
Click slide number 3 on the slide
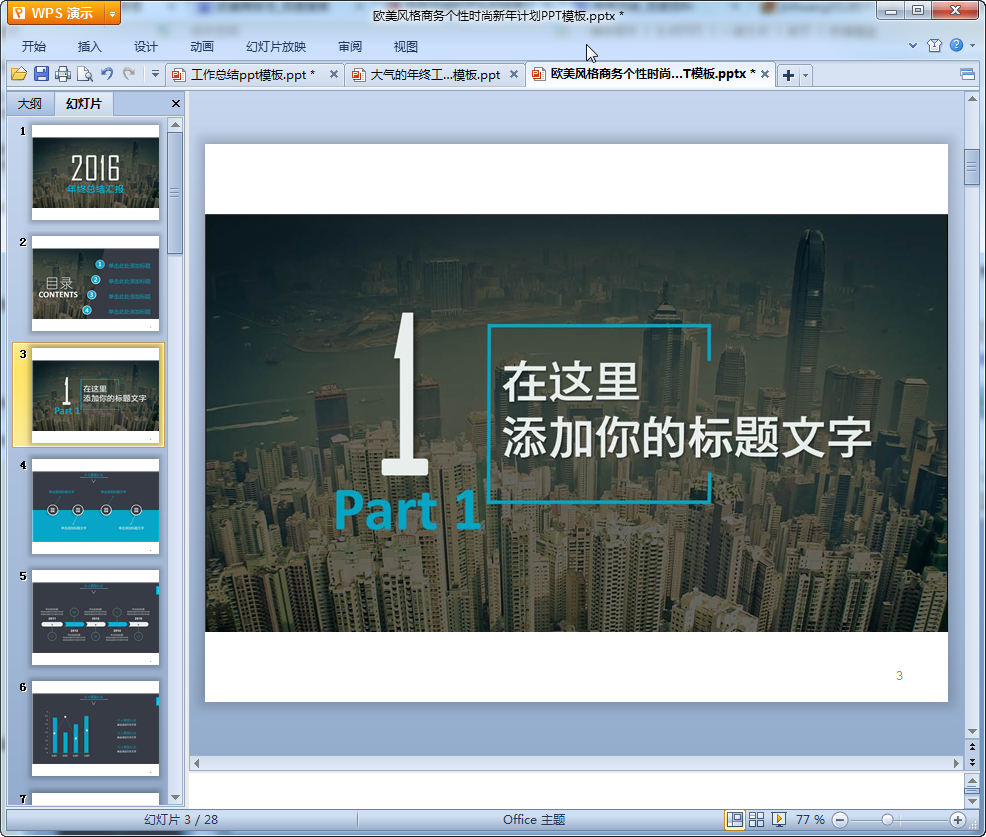(x=899, y=675)
